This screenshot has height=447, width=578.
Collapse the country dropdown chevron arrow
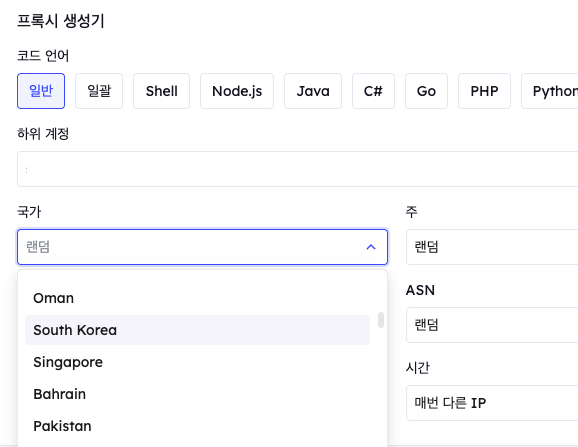pos(371,247)
